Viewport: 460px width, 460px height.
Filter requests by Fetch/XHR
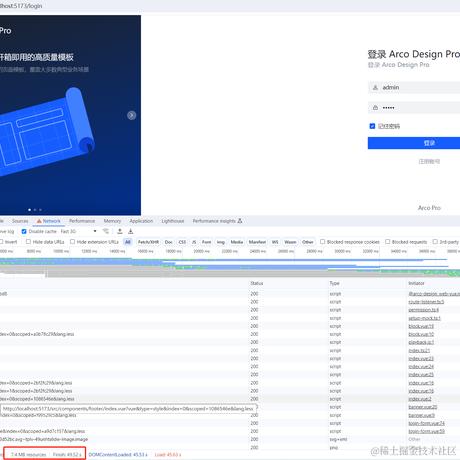[x=148, y=242]
